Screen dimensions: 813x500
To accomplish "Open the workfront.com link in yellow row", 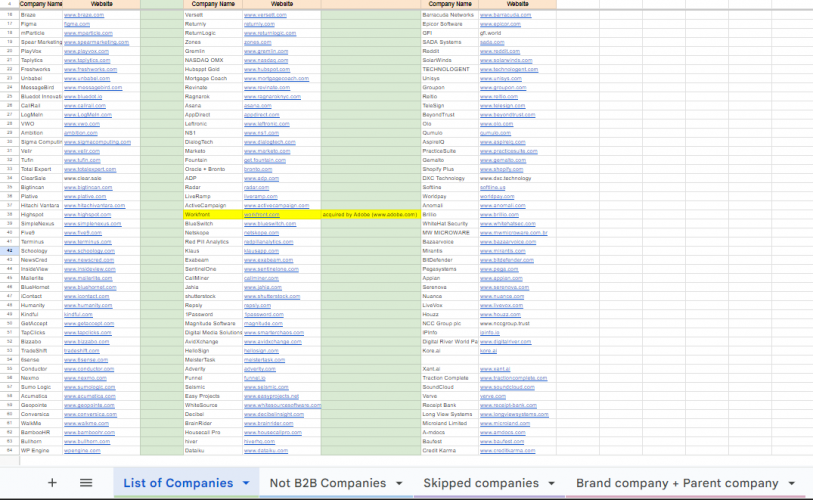I will pos(262,215).
